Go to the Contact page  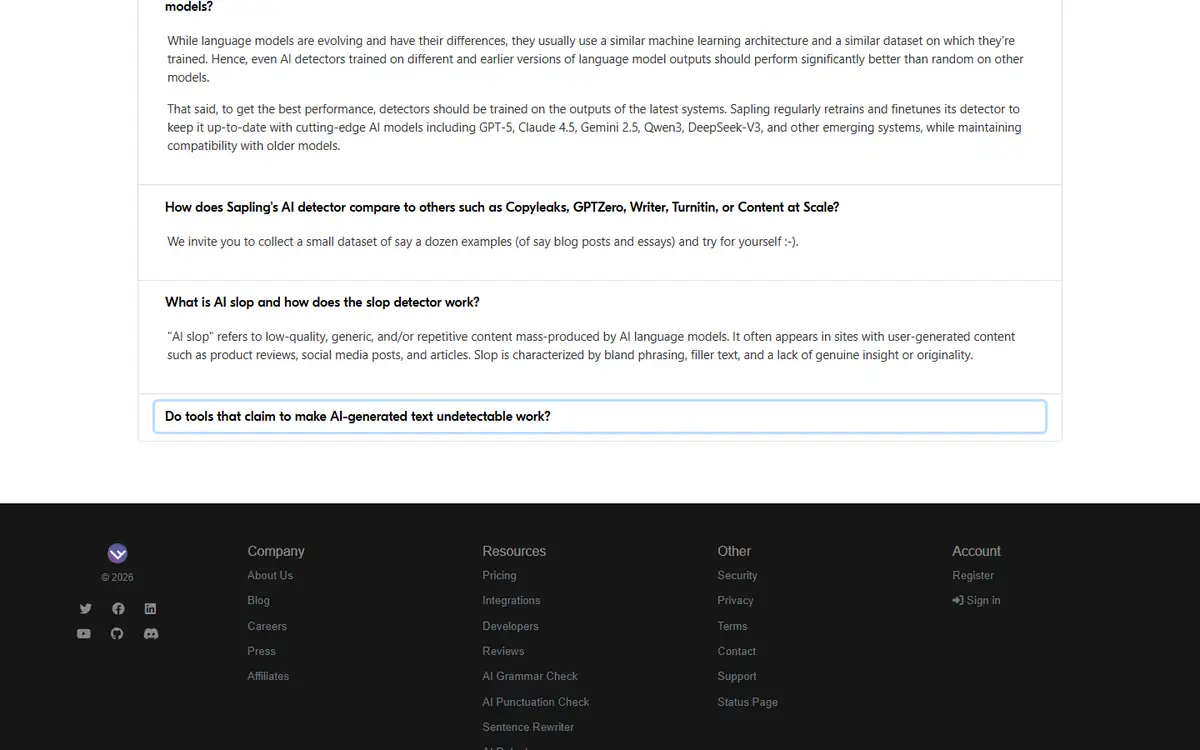[736, 651]
